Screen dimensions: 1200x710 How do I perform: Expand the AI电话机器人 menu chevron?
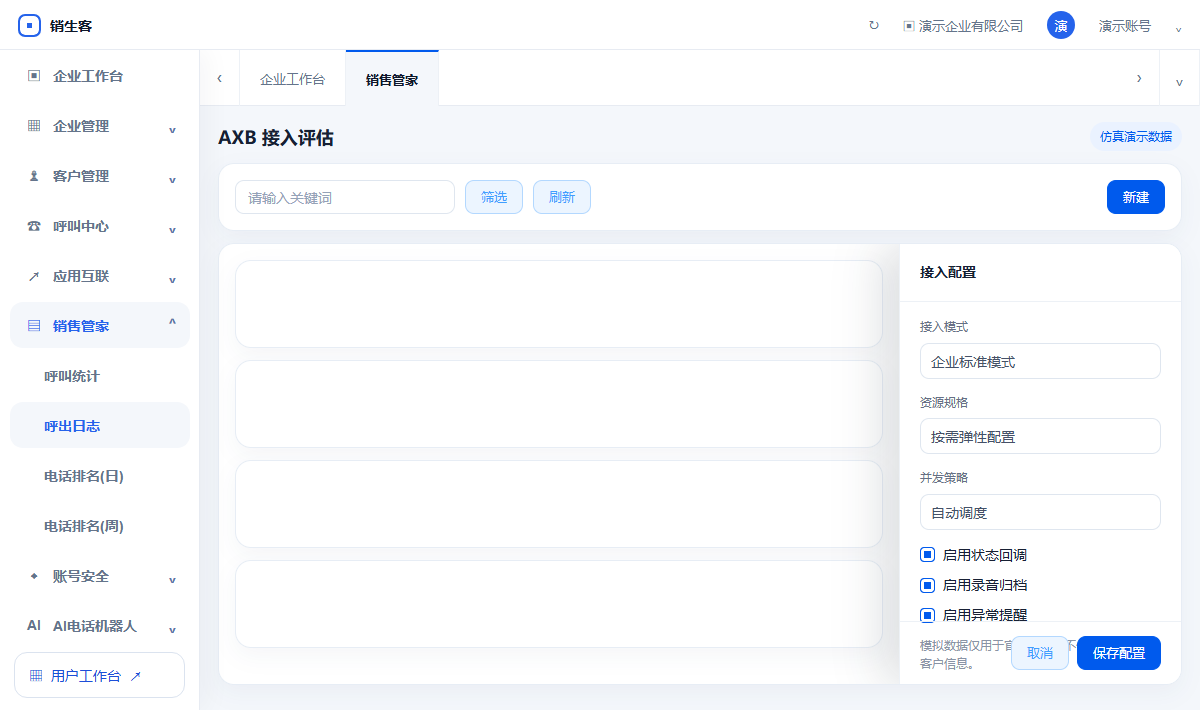[172, 629]
